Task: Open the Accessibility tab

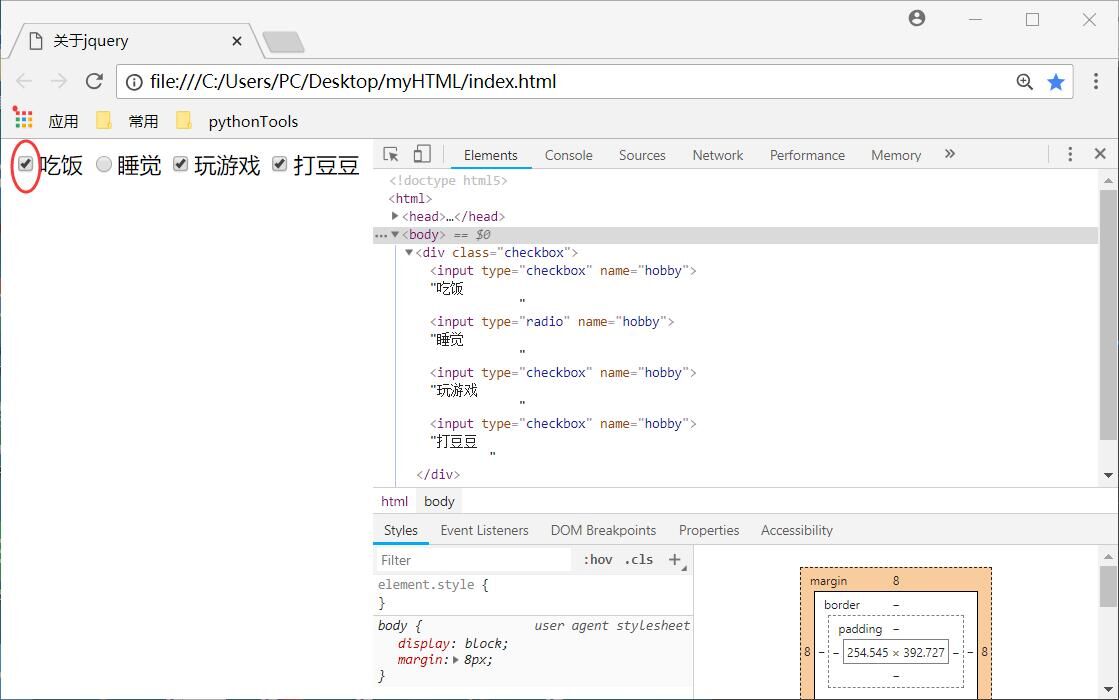Action: (796, 530)
